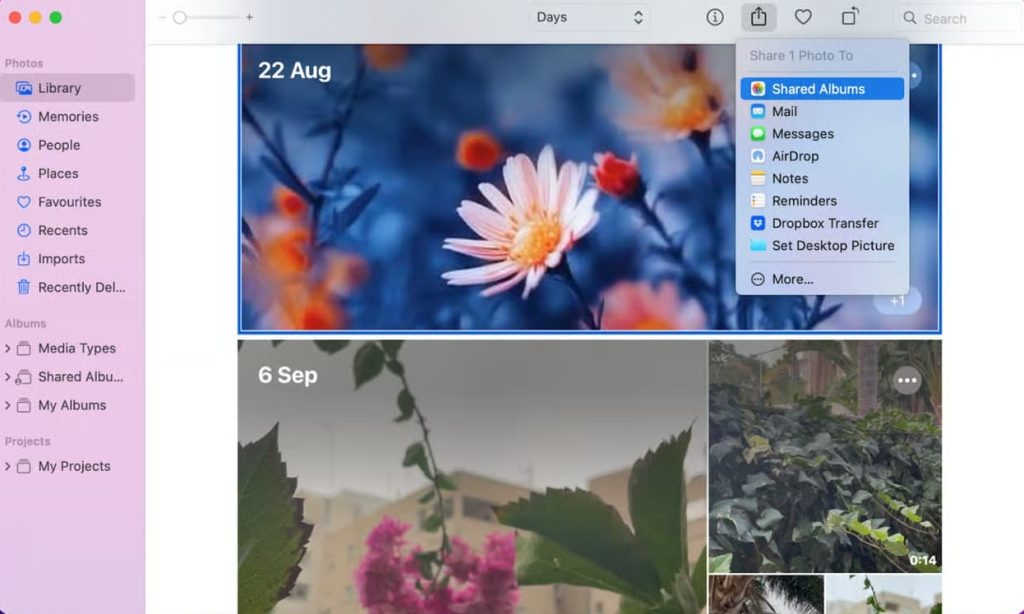Choose Notes in the share menu

[x=822, y=178]
